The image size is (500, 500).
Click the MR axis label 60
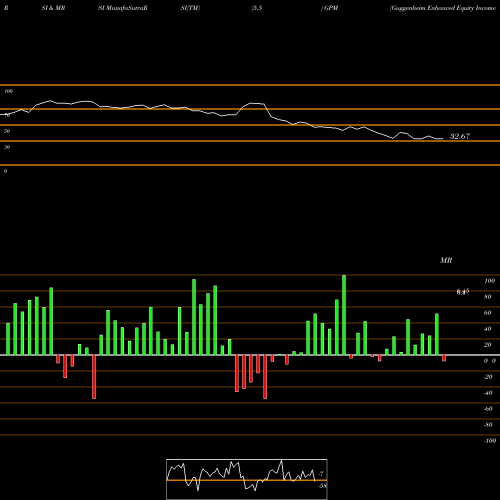488,313
